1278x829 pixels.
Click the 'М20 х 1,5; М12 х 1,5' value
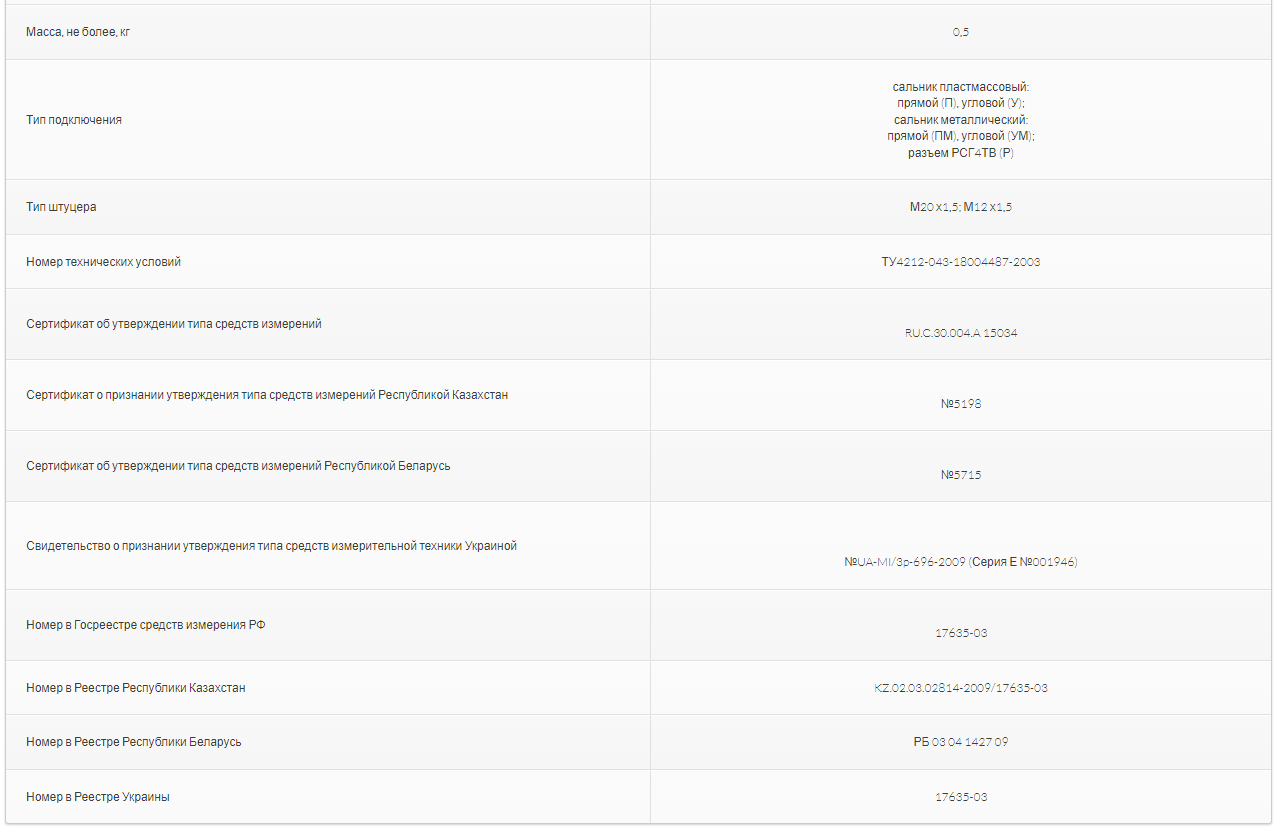[960, 207]
